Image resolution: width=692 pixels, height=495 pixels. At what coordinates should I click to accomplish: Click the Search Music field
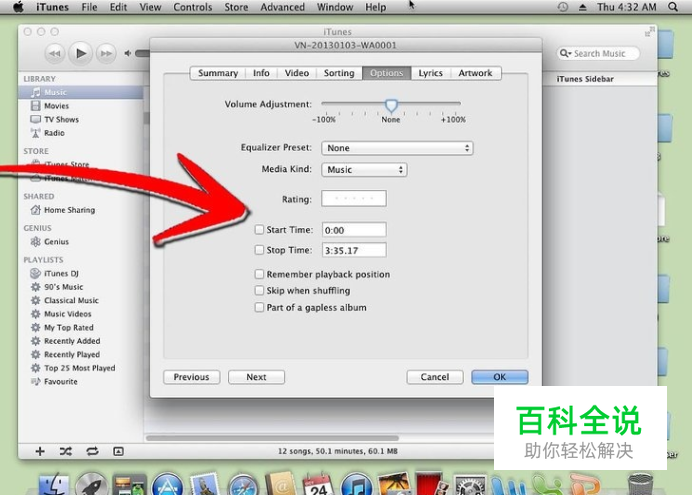pyautogui.click(x=598, y=53)
